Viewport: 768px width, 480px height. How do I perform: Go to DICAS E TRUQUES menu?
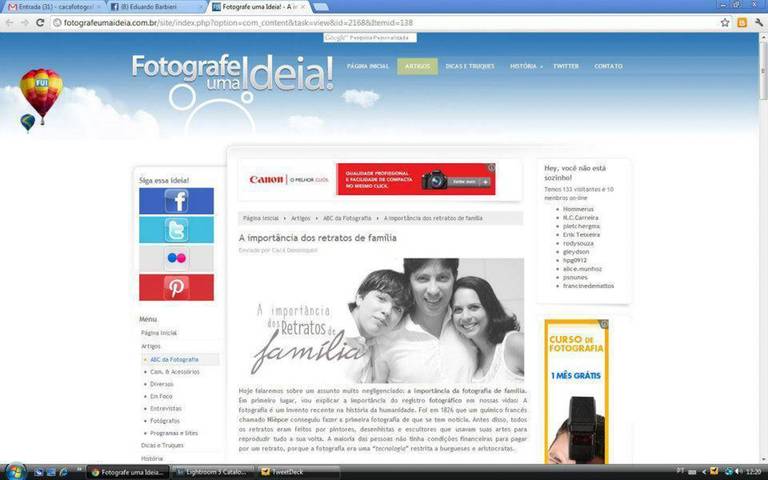[469, 66]
